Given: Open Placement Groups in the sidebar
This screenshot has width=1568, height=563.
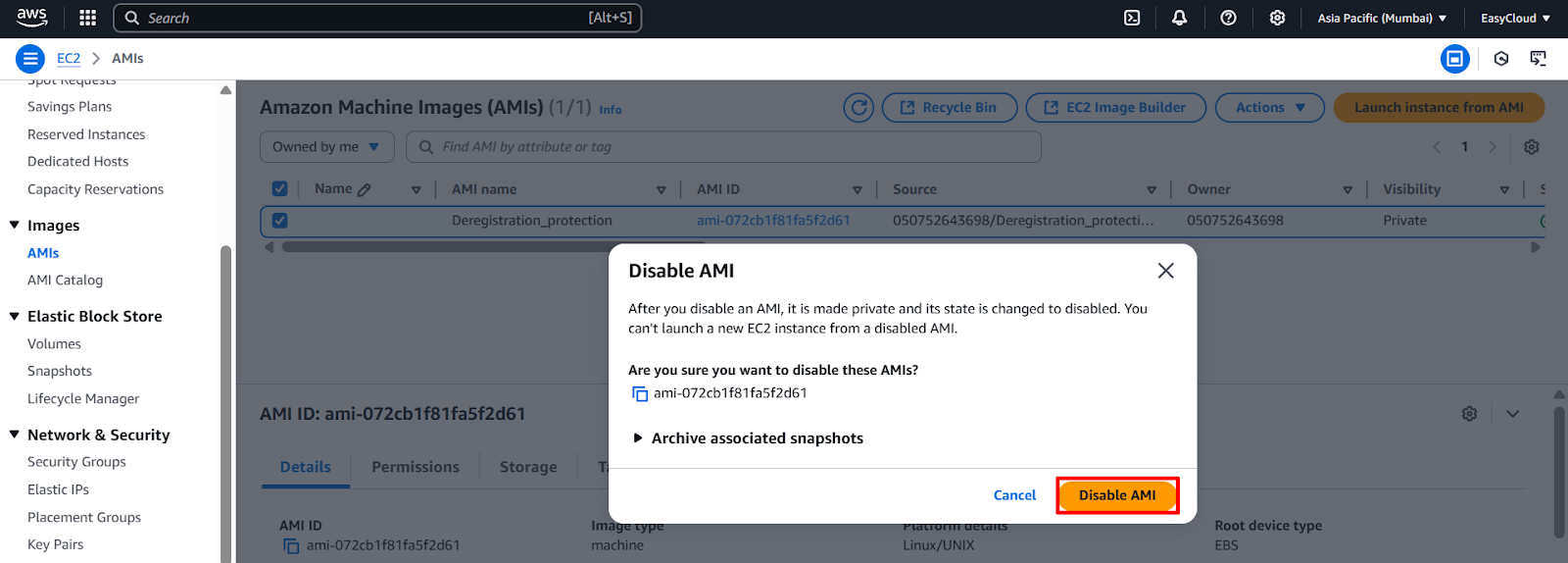Looking at the screenshot, I should coord(84,517).
